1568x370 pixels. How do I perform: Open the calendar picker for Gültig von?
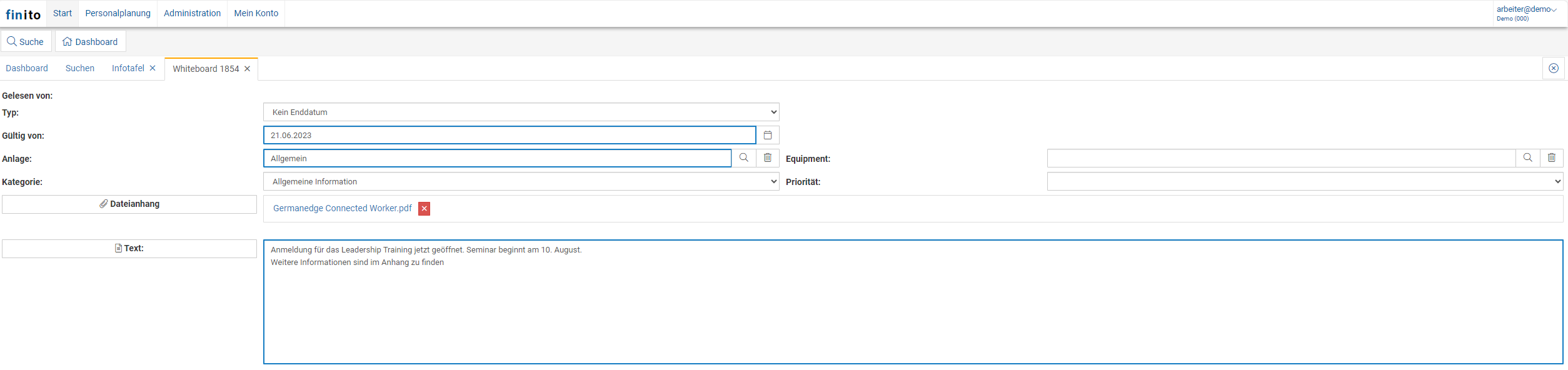(x=767, y=135)
